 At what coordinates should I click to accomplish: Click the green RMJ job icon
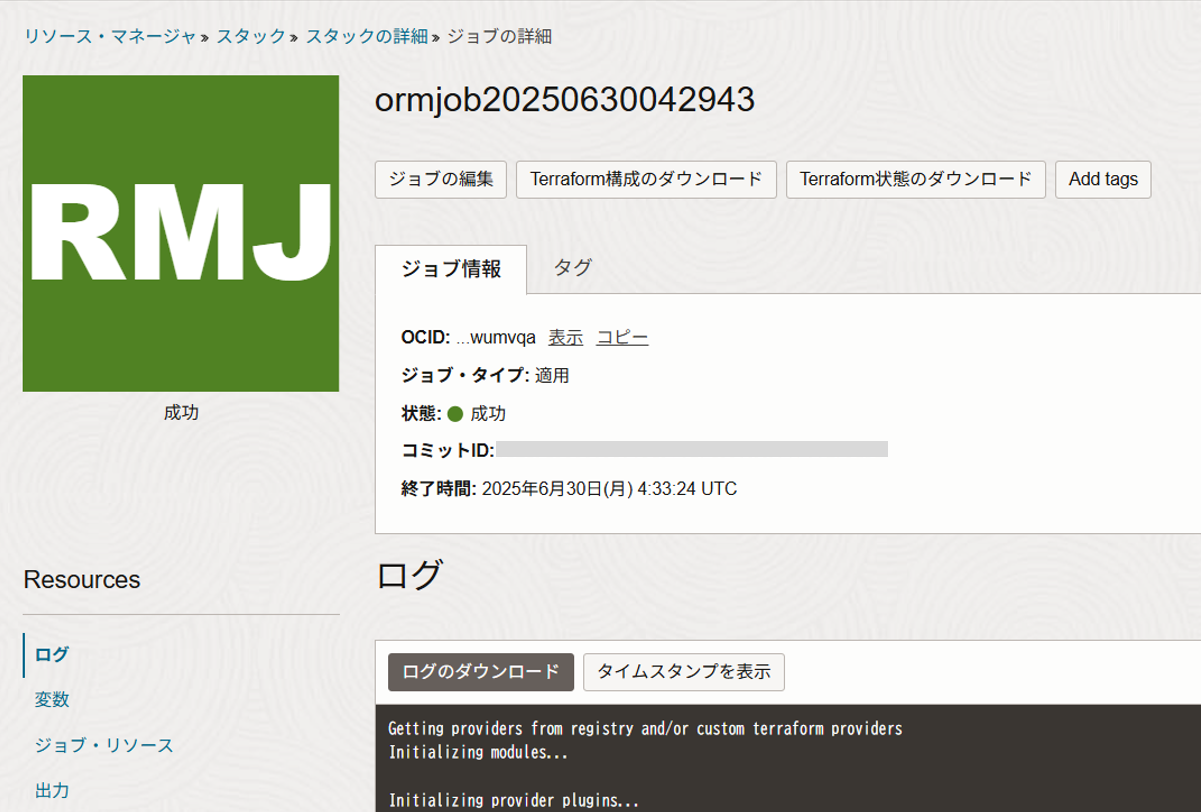point(181,233)
